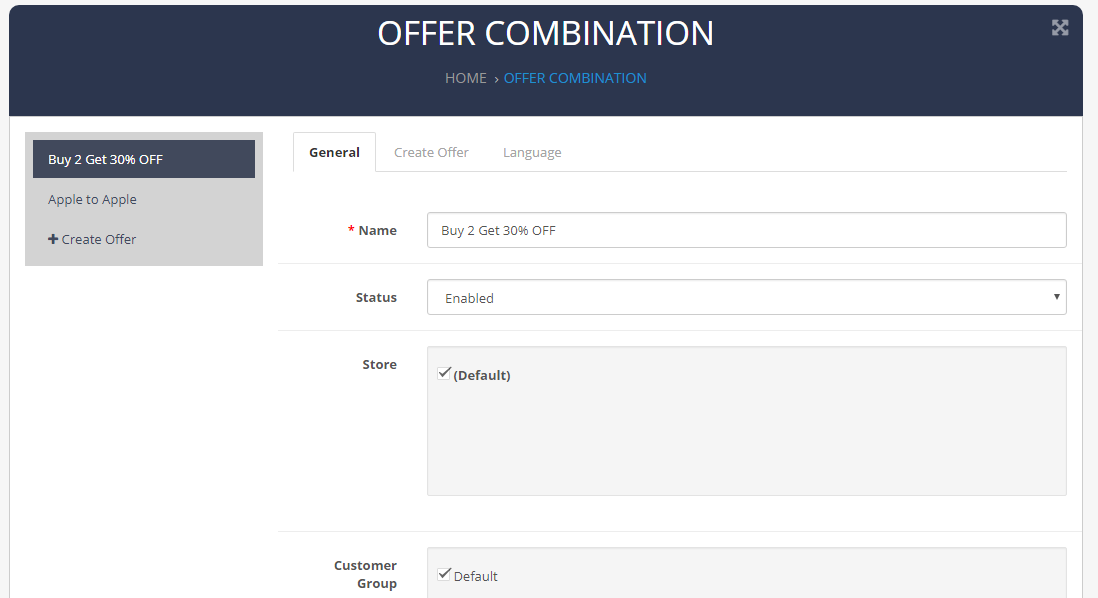Toggle the (Default) store checkbox
The width and height of the screenshot is (1098, 598).
[444, 373]
